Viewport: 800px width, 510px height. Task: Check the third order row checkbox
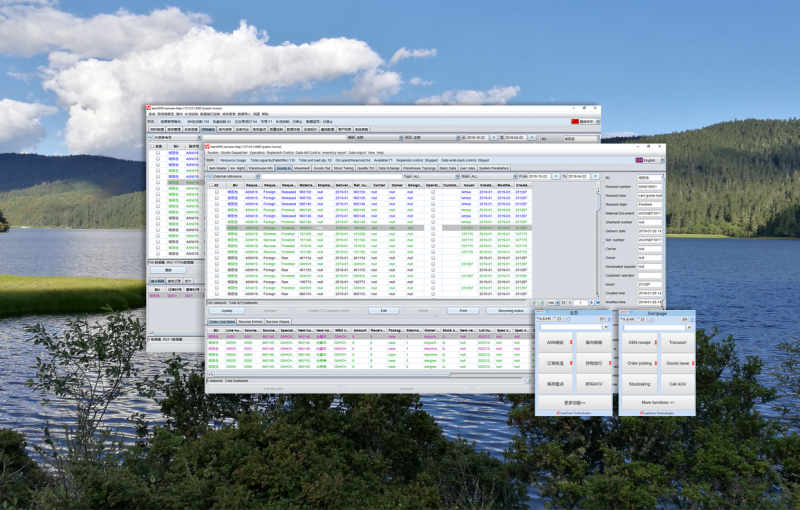217,204
